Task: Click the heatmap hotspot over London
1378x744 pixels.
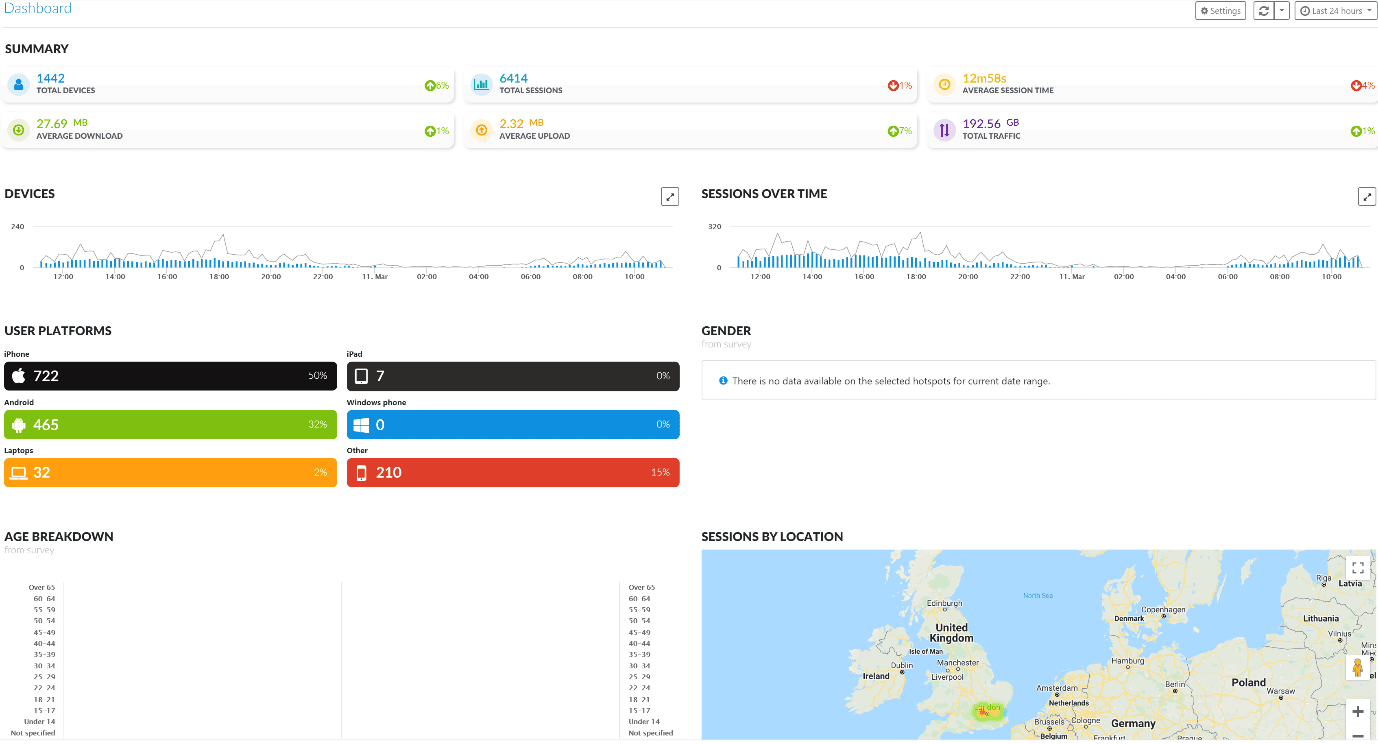Action: (986, 711)
